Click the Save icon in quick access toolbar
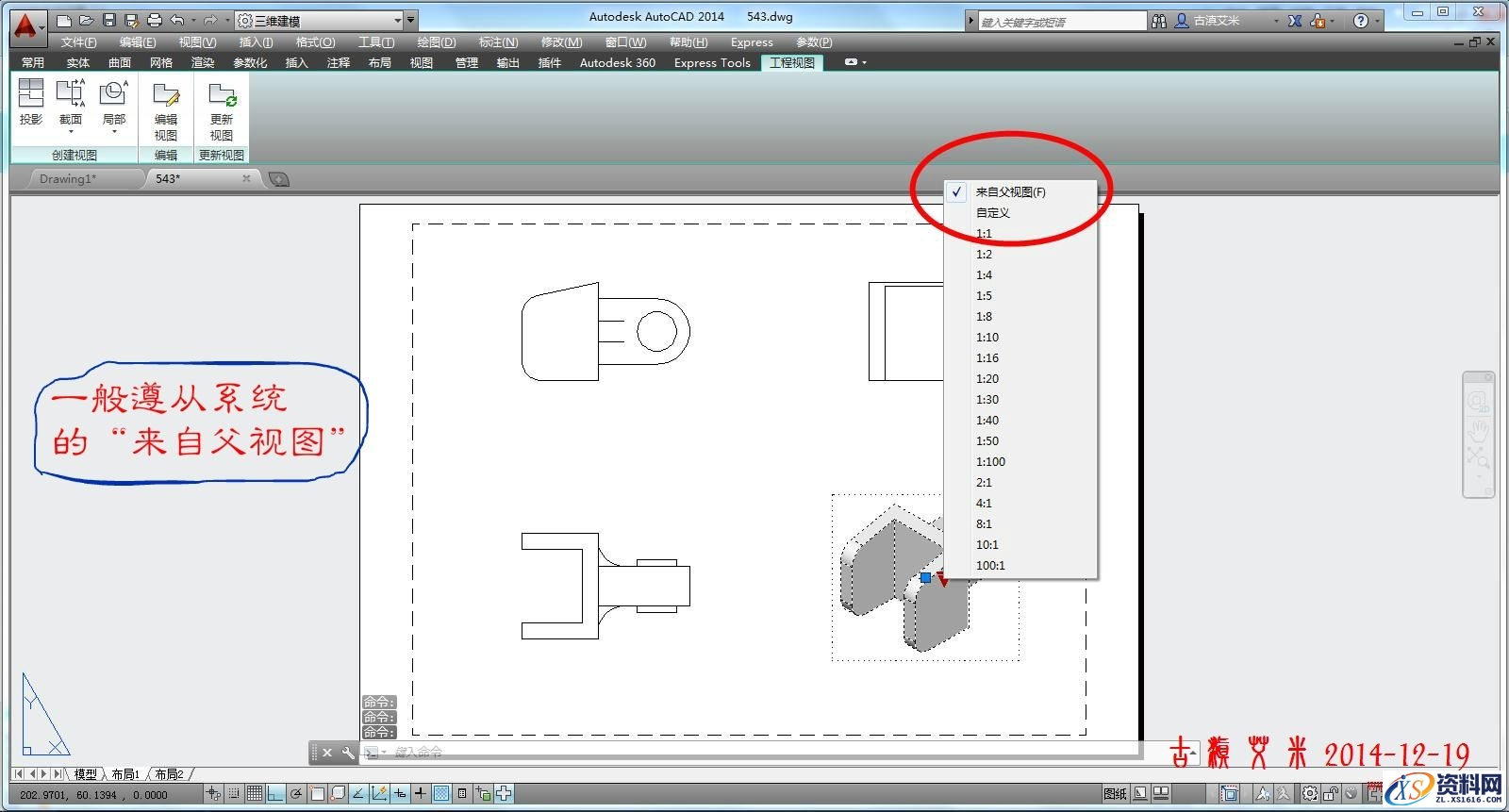 [x=109, y=20]
